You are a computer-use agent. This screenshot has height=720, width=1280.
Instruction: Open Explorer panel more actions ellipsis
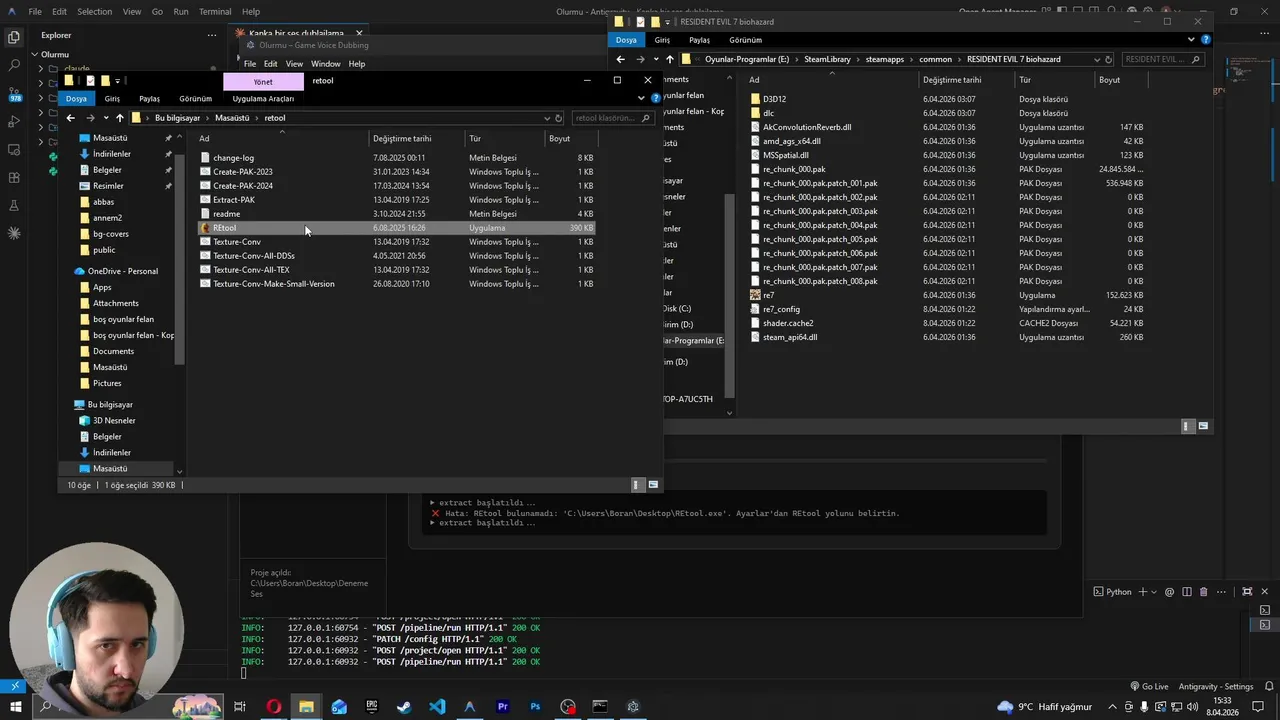(212, 35)
